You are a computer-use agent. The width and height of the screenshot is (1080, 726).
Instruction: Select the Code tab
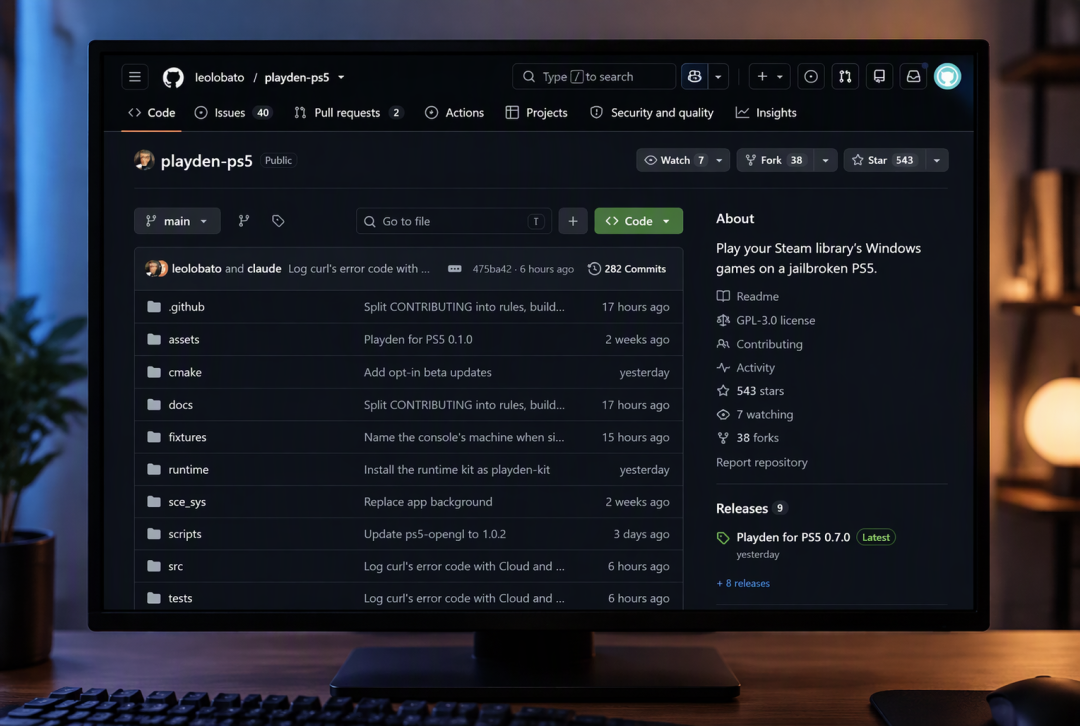coord(152,112)
